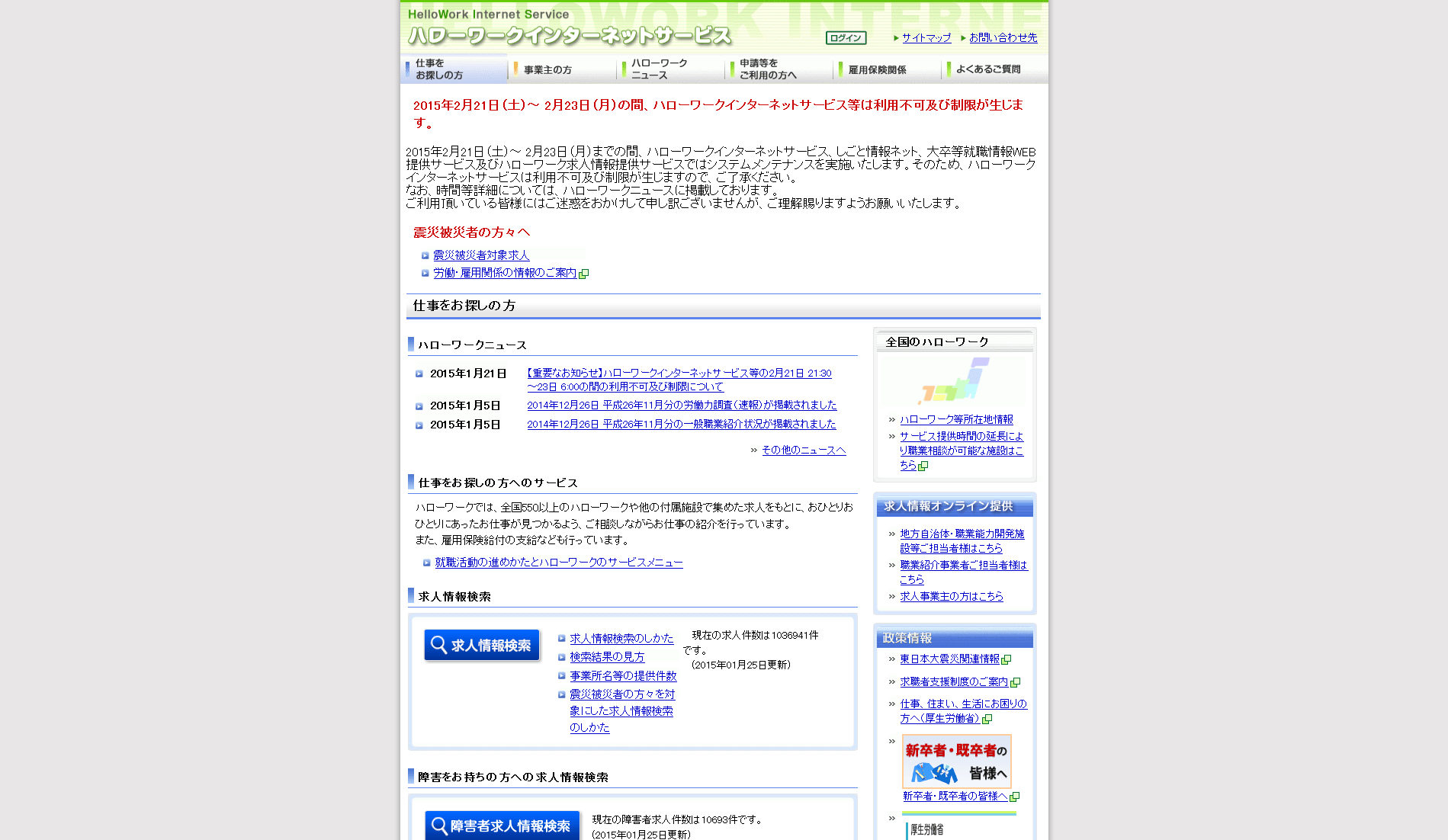The image size is (1448, 840).
Task: Click external-link icon beside 東日本大震災関連情報
Action: point(1007,660)
